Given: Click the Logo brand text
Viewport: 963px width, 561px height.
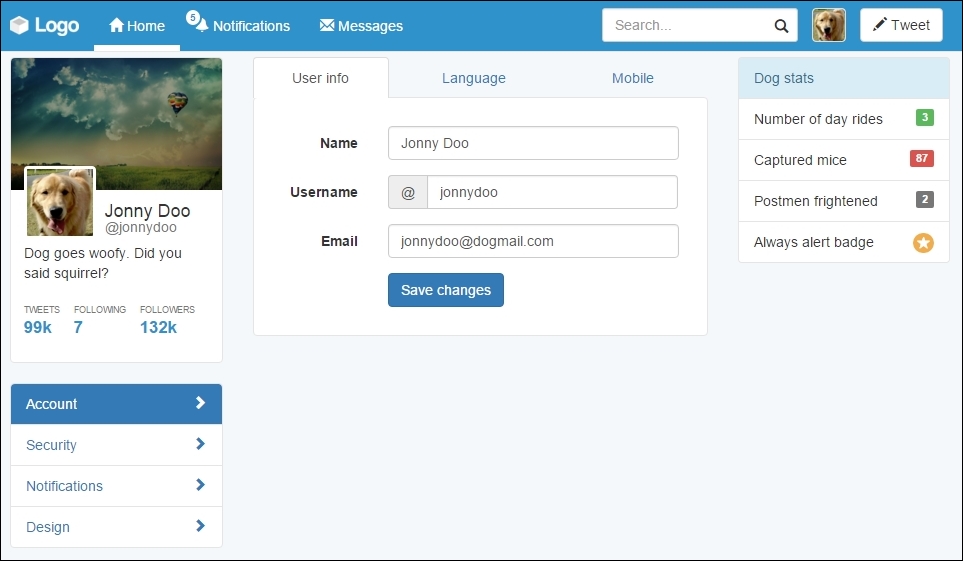Looking at the screenshot, I should click(57, 25).
